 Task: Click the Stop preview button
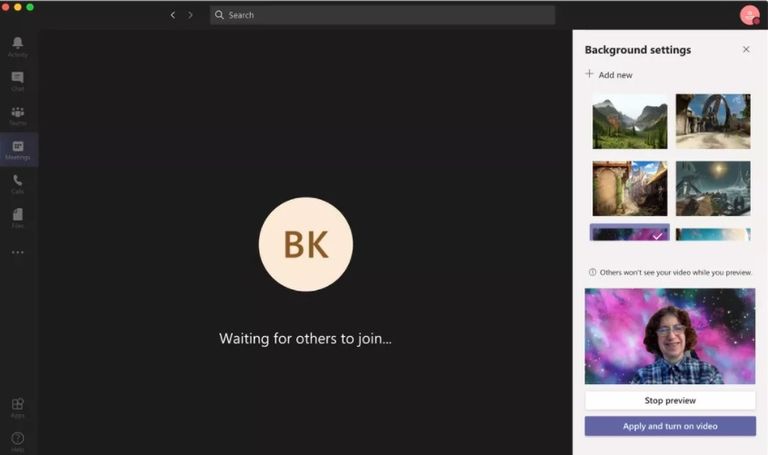(670, 401)
